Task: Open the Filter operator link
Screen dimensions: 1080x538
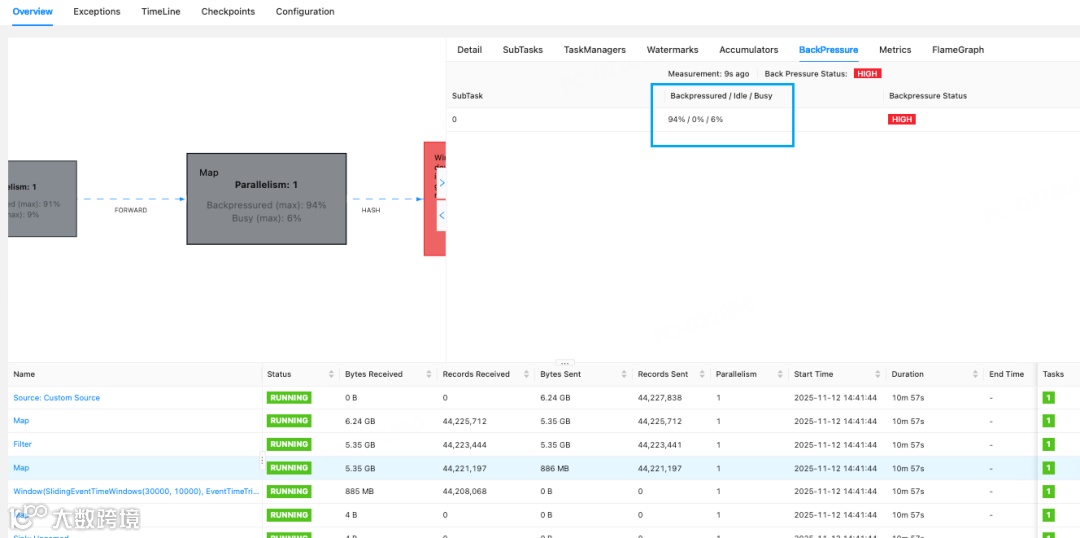Action: [x=23, y=444]
